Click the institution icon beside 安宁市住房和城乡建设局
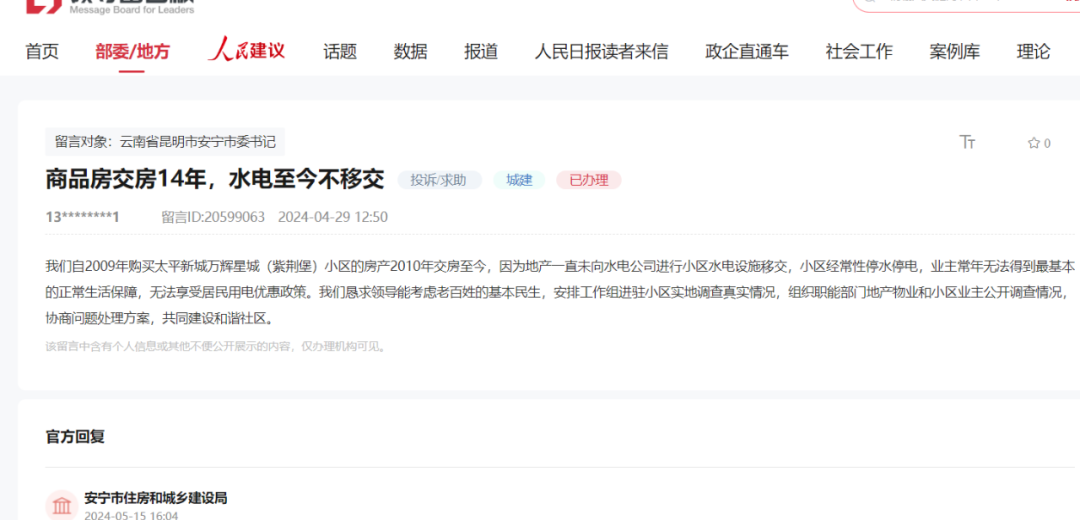 click(63, 505)
